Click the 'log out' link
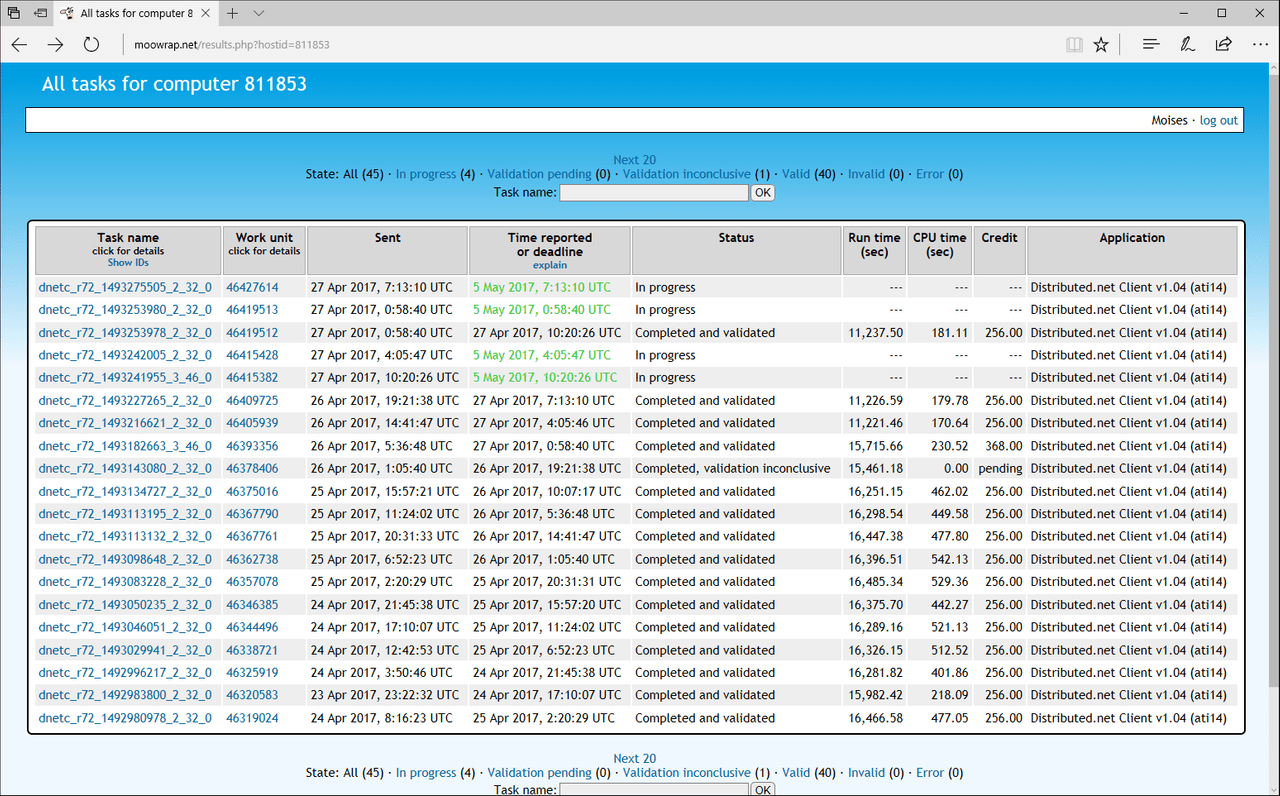The height and width of the screenshot is (796, 1280). 1218,120
